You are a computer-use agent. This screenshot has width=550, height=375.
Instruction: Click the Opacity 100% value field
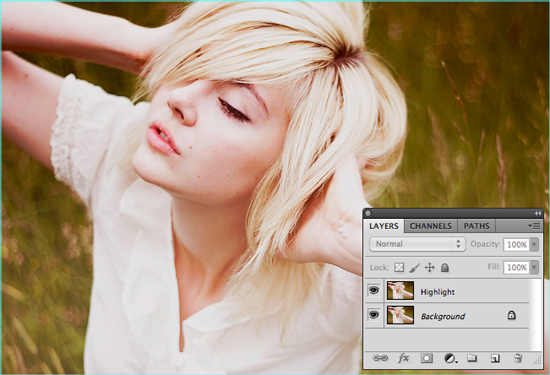(517, 245)
